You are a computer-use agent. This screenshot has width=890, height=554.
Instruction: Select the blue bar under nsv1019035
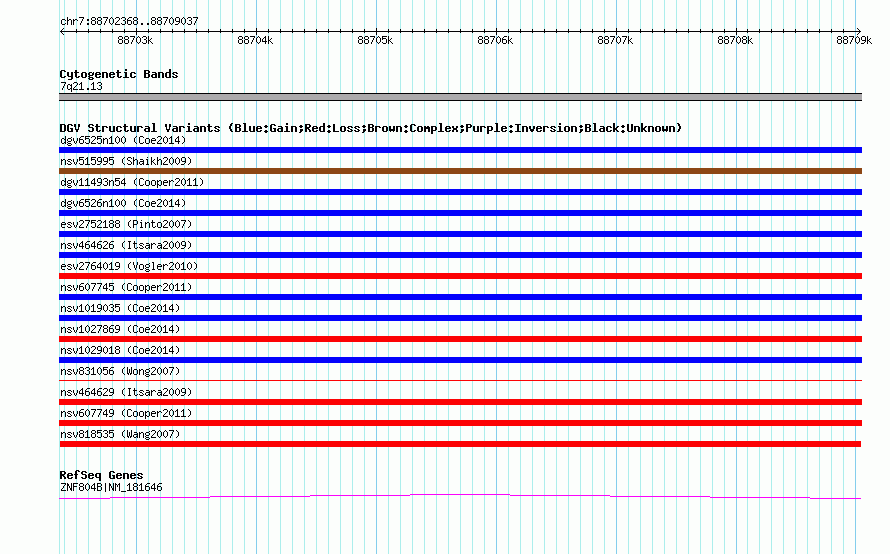point(460,318)
